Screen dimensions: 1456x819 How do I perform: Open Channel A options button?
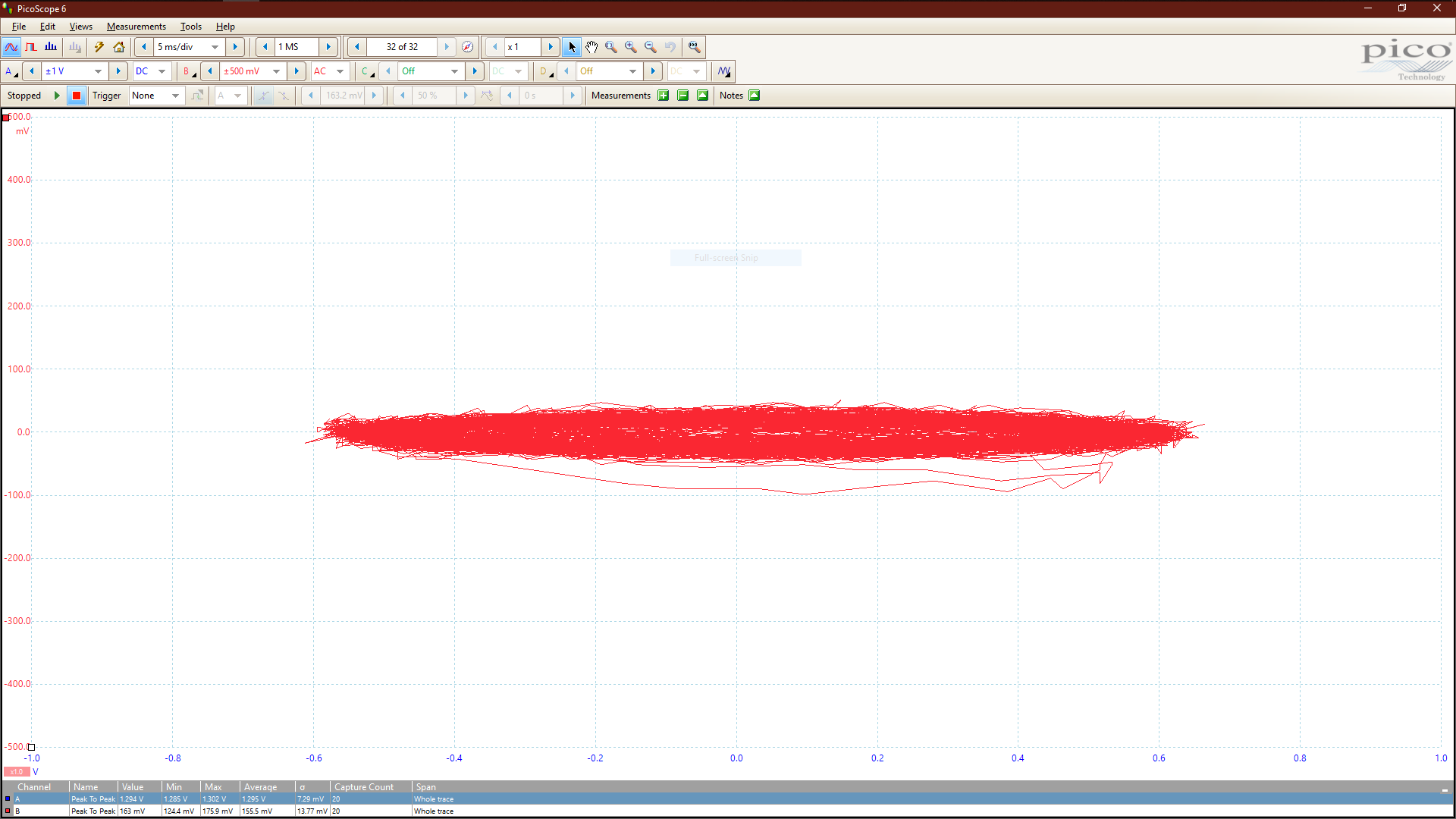pos(11,71)
